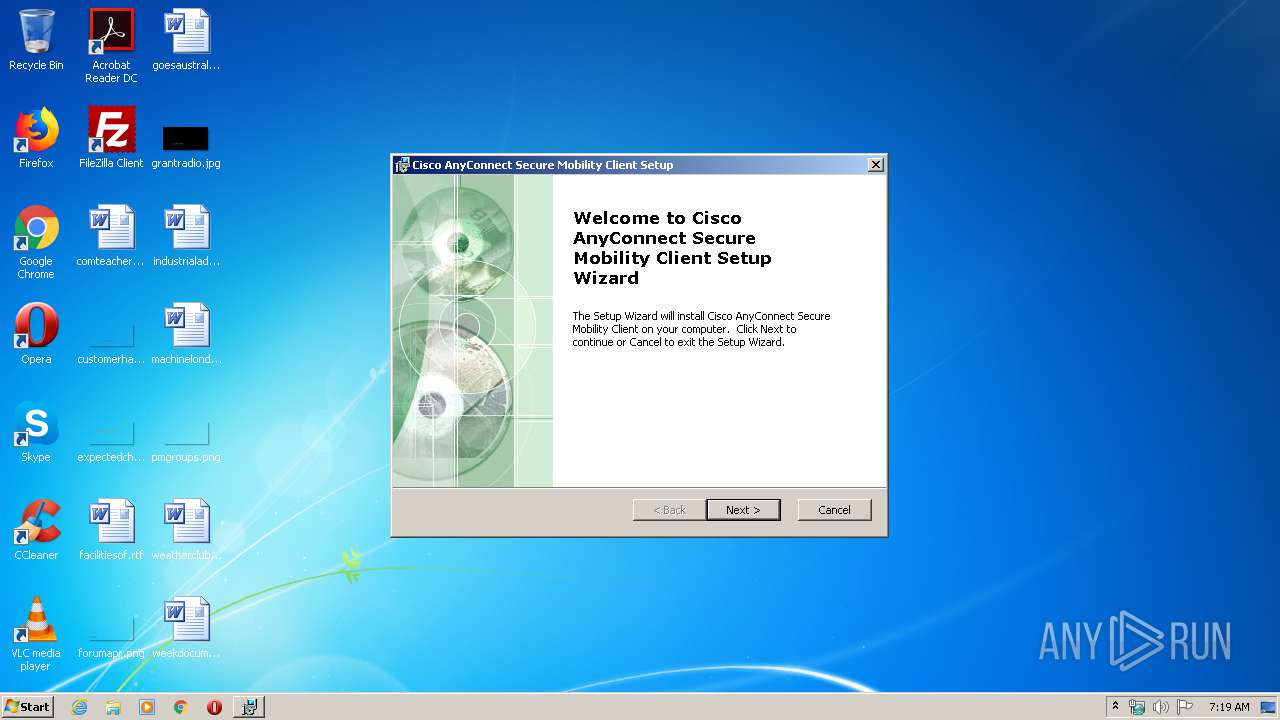Launch the VLC media player shortcut
Image resolution: width=1280 pixels, height=720 pixels.
point(36,634)
